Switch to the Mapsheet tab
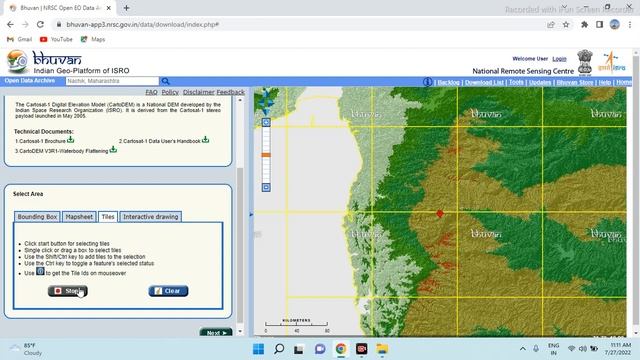The height and width of the screenshot is (360, 640). click(x=79, y=217)
